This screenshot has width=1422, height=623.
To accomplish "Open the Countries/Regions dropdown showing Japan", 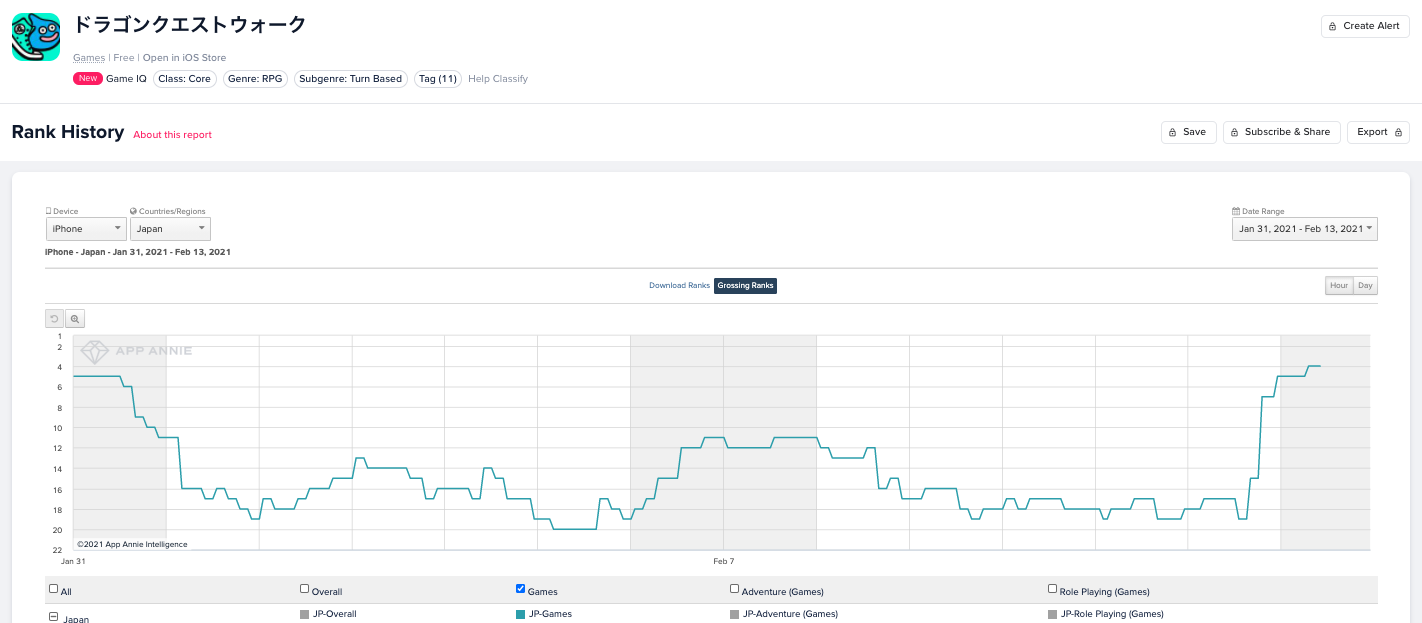I will tap(170, 229).
